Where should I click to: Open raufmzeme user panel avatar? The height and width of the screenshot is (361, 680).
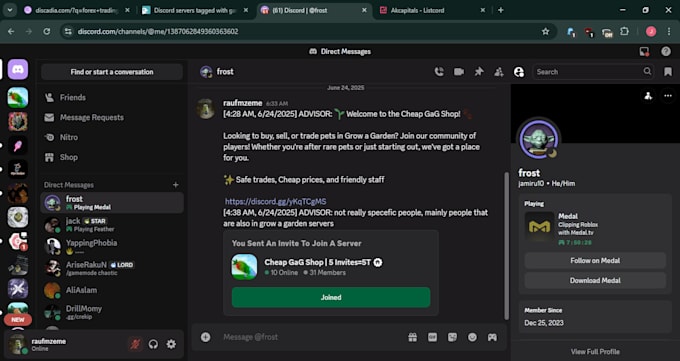[17, 344]
